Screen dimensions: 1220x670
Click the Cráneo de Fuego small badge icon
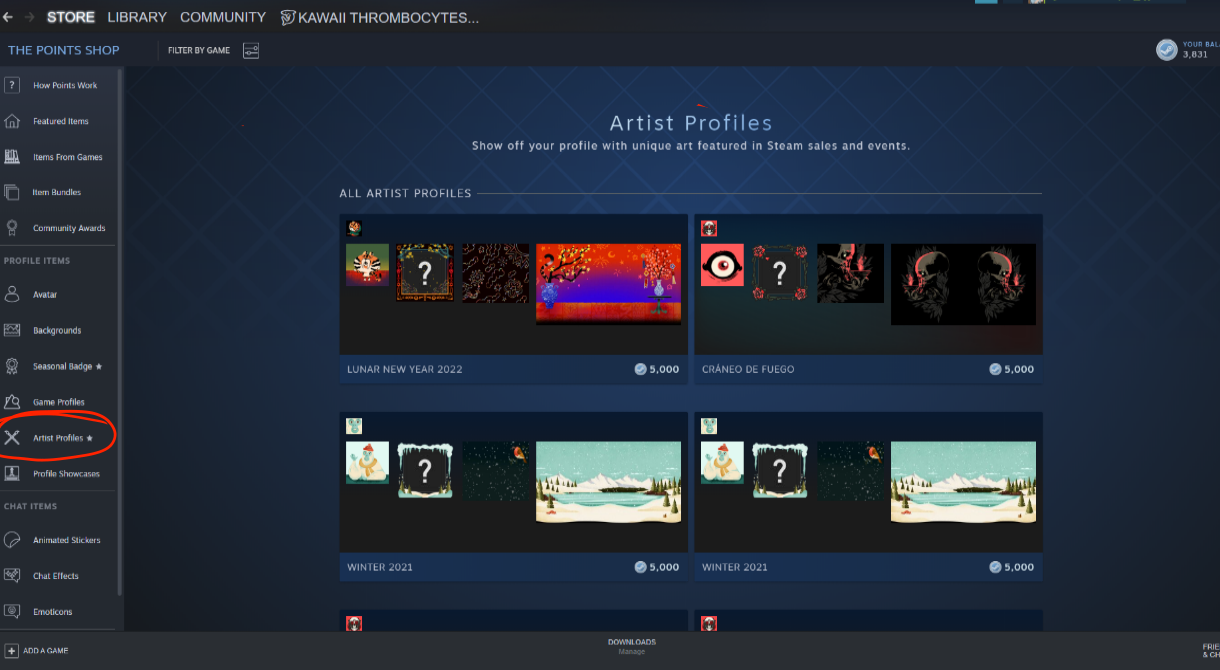coord(709,228)
